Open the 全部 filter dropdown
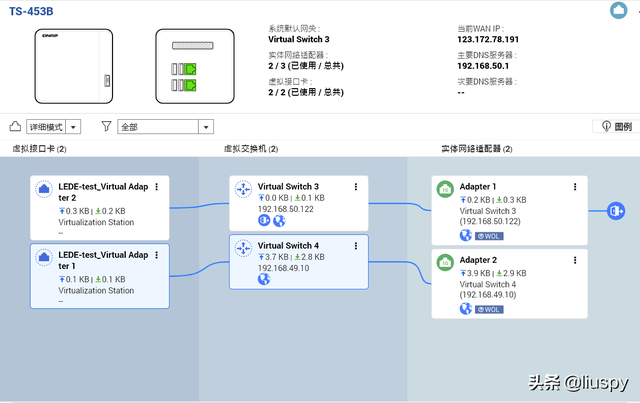The width and height of the screenshot is (640, 403). [165, 127]
